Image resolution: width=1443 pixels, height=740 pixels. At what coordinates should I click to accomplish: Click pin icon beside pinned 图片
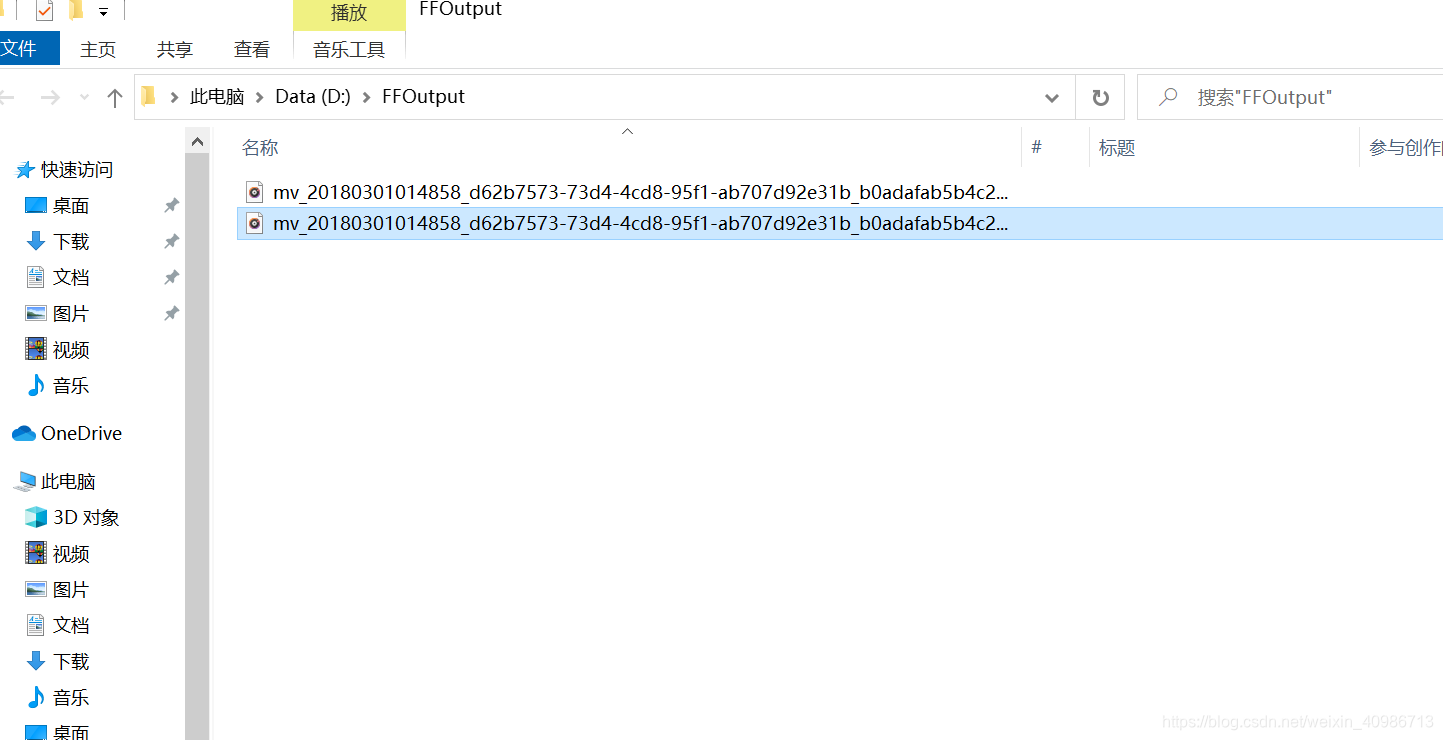click(171, 313)
